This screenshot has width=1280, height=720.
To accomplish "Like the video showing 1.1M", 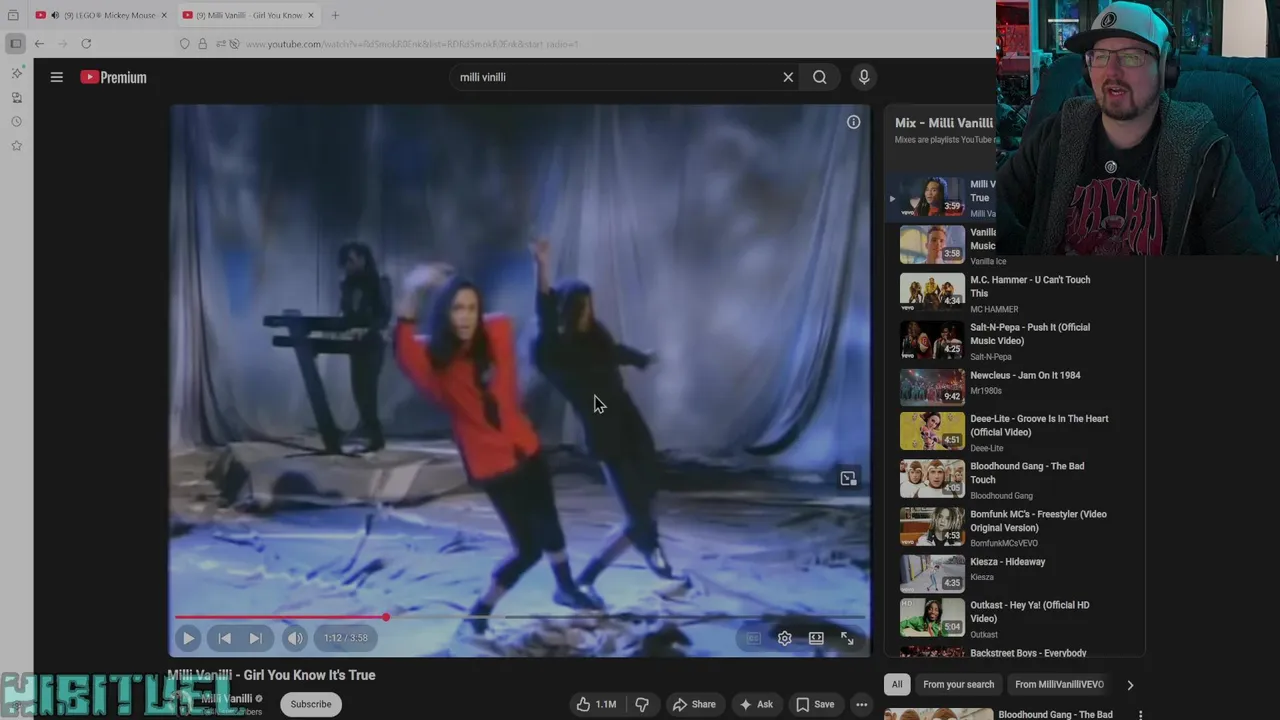I will [x=596, y=704].
